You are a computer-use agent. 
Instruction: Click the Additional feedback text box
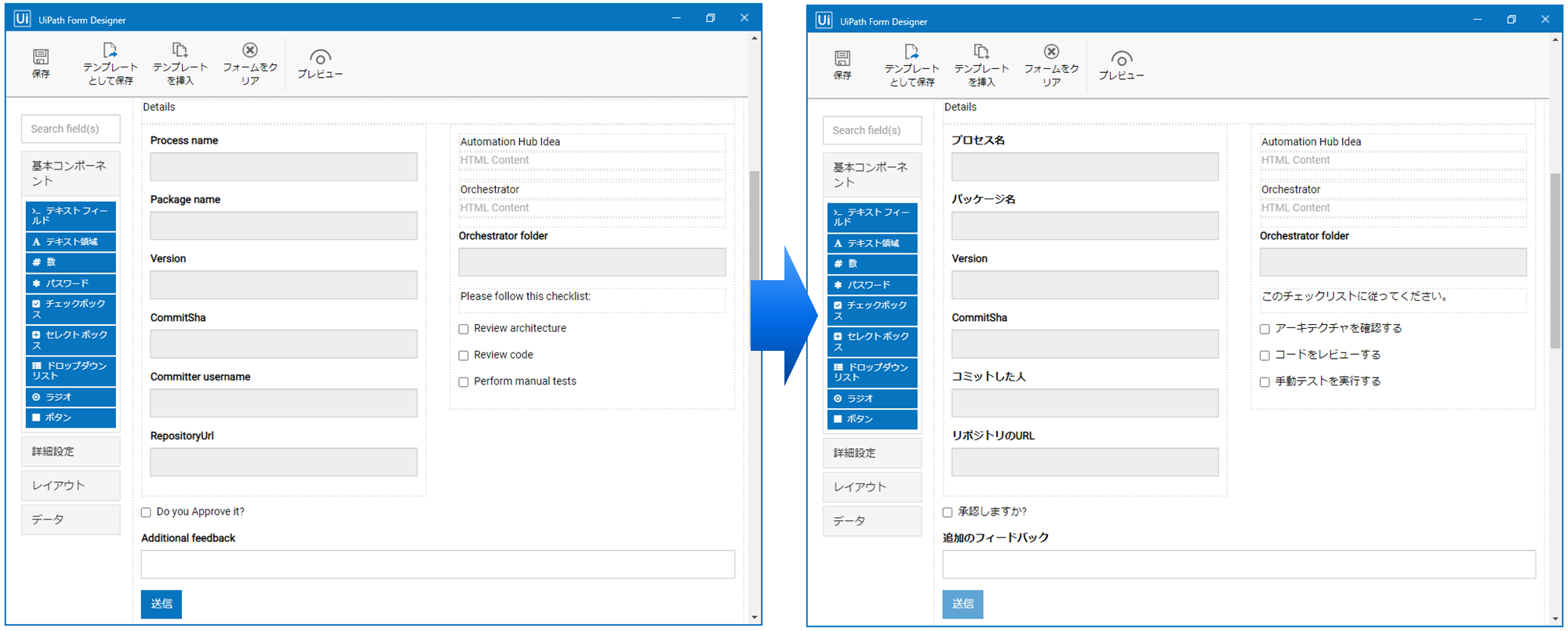(x=438, y=564)
